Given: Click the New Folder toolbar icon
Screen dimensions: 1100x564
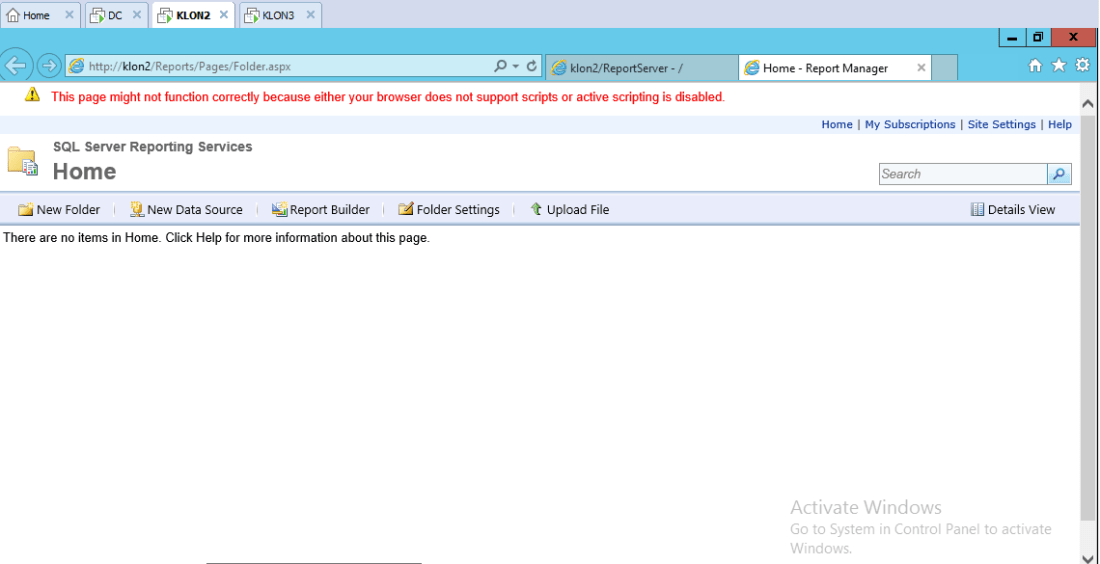Looking at the screenshot, I should point(26,210).
